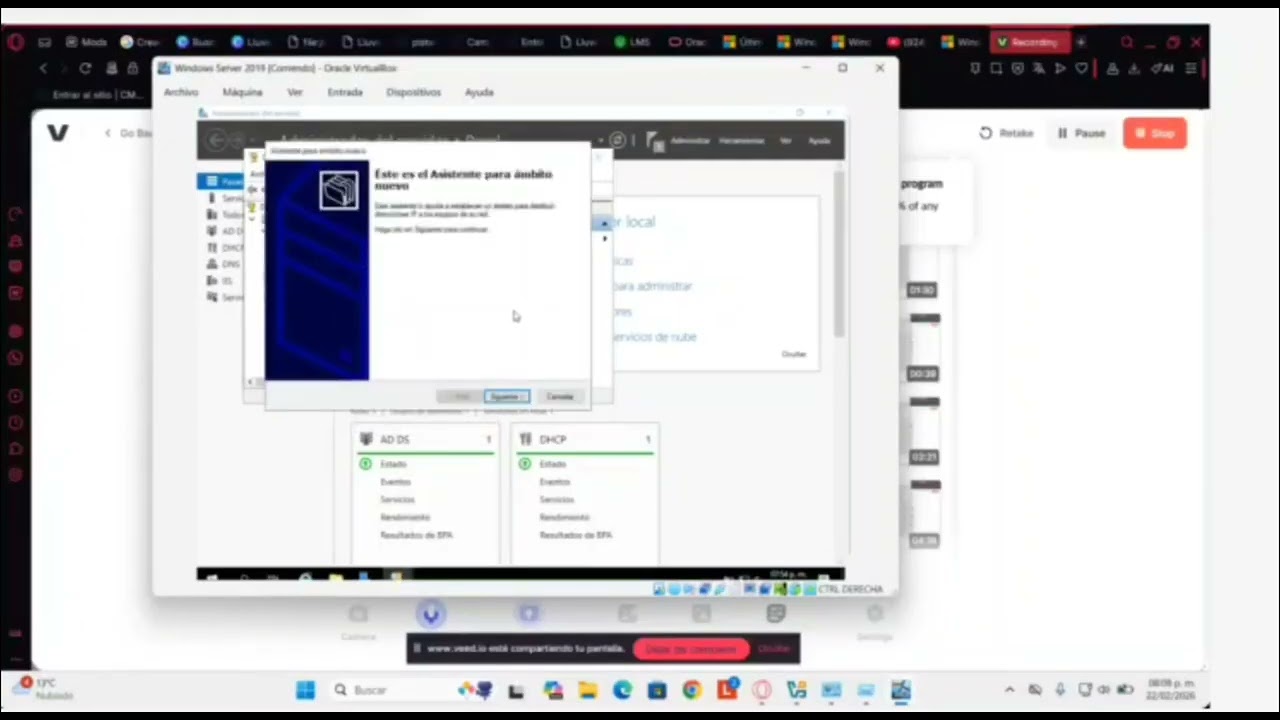The image size is (1280, 720).
Task: Select IIS in Server Manager sidebar
Action: tap(222, 281)
